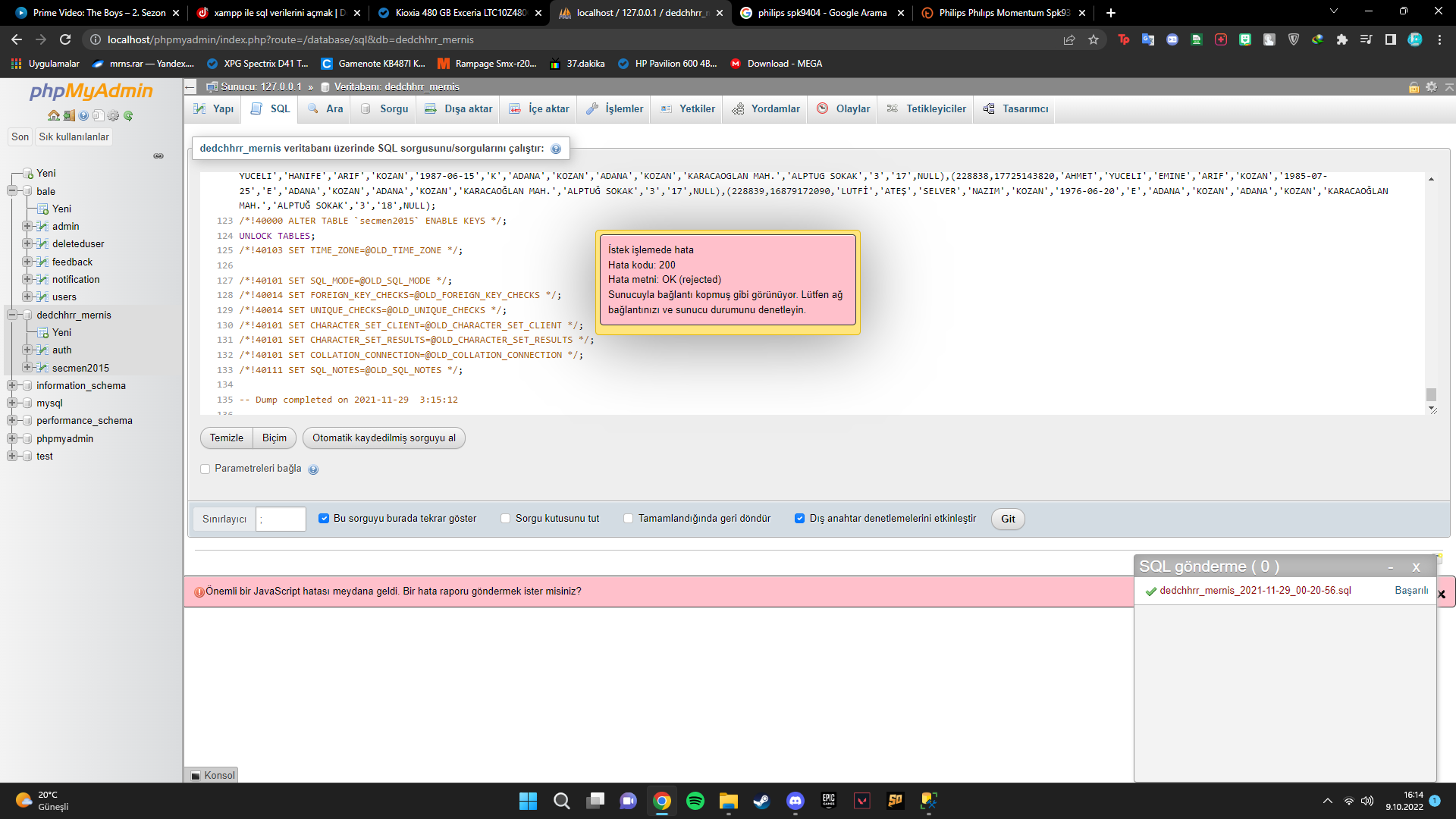Click the Sınırlayıcı delimiter input field

pyautogui.click(x=281, y=519)
